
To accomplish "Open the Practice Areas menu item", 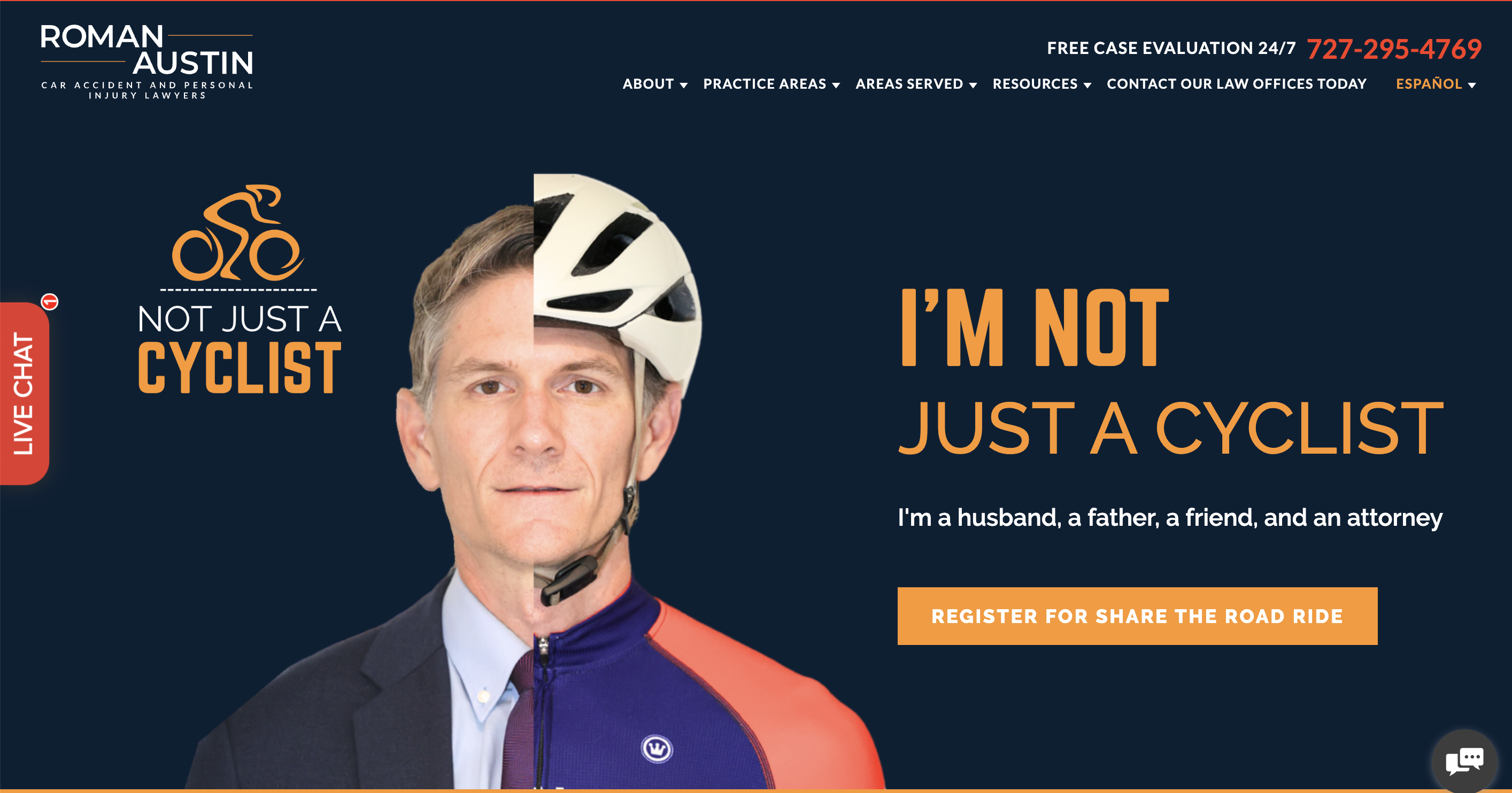I will coord(765,84).
